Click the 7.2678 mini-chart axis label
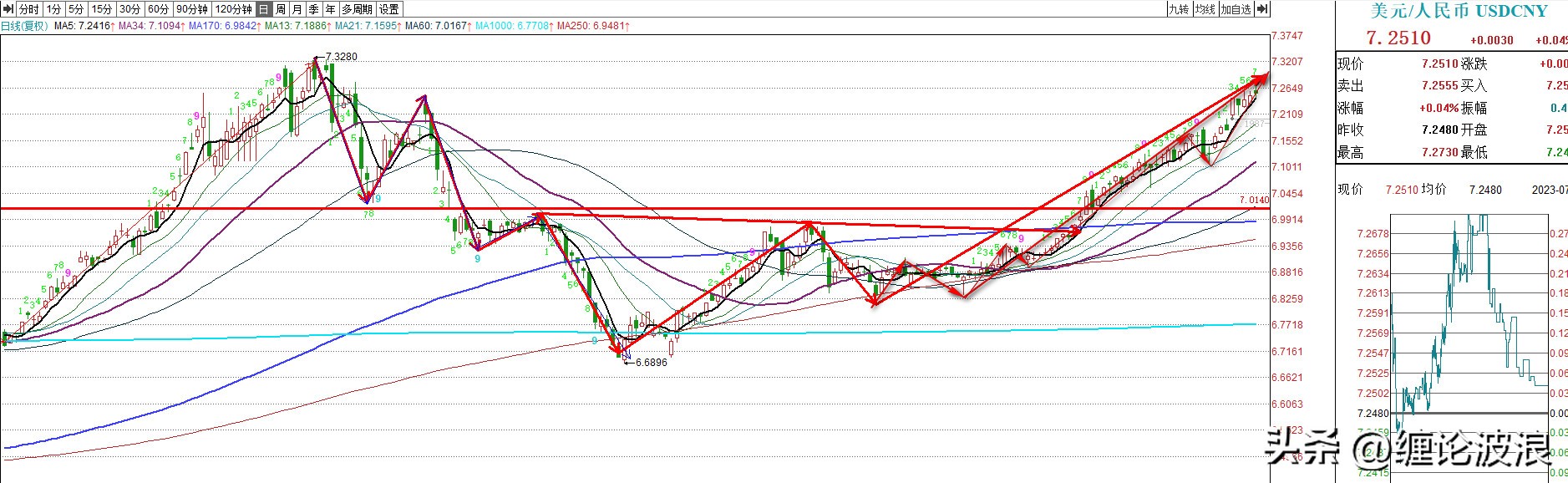This screenshot has width=1568, height=483. (1373, 234)
